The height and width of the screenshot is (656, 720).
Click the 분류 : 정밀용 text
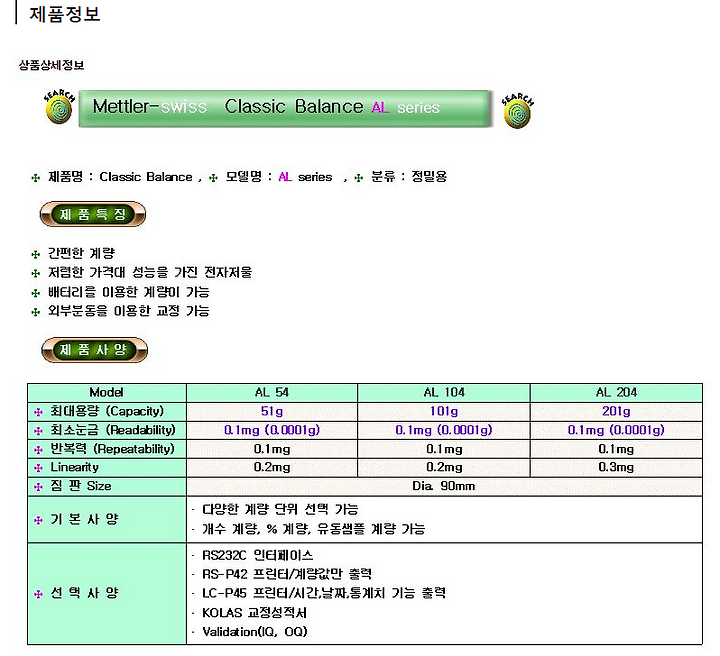(x=409, y=177)
